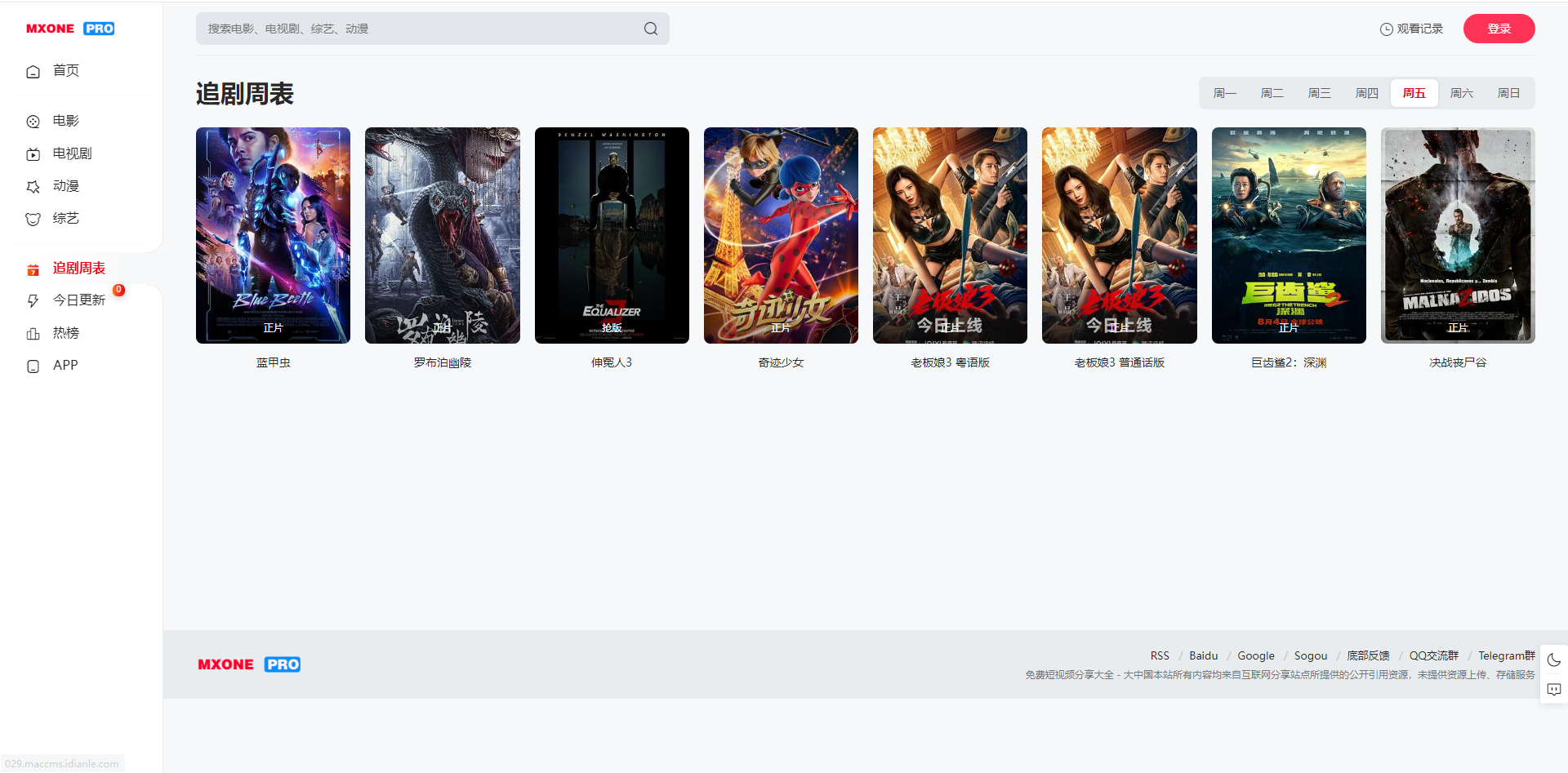The height and width of the screenshot is (773, 1568).
Task: Click the MXONE PRO logo in sidebar
Action: coord(70,29)
